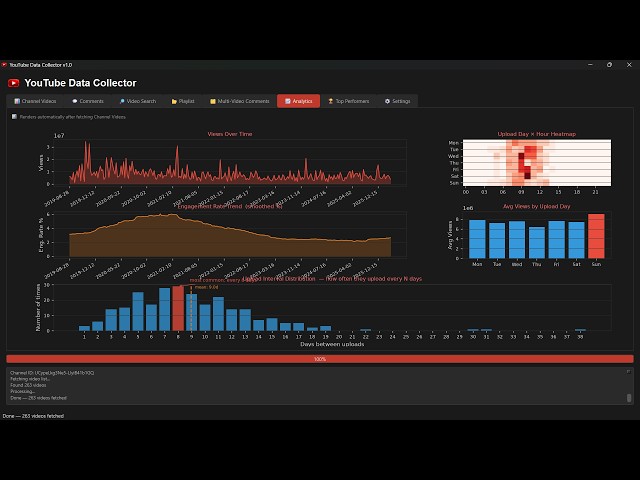This screenshot has width=640, height=480.
Task: Click the red 8-day bar in the interval histogram
Action: [x=178, y=308]
